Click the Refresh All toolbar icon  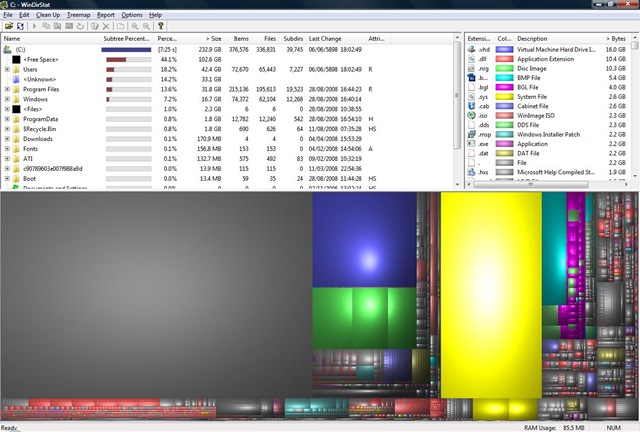pos(20,26)
